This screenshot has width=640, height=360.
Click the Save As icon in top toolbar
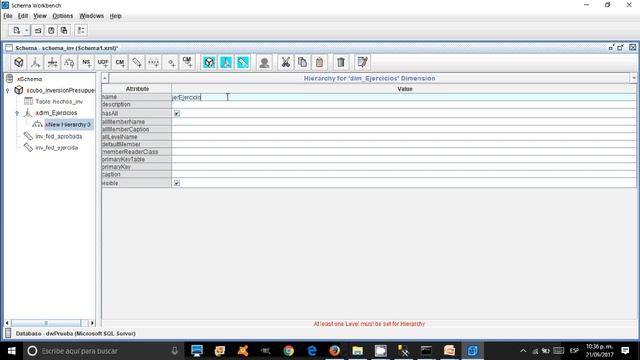click(64, 31)
